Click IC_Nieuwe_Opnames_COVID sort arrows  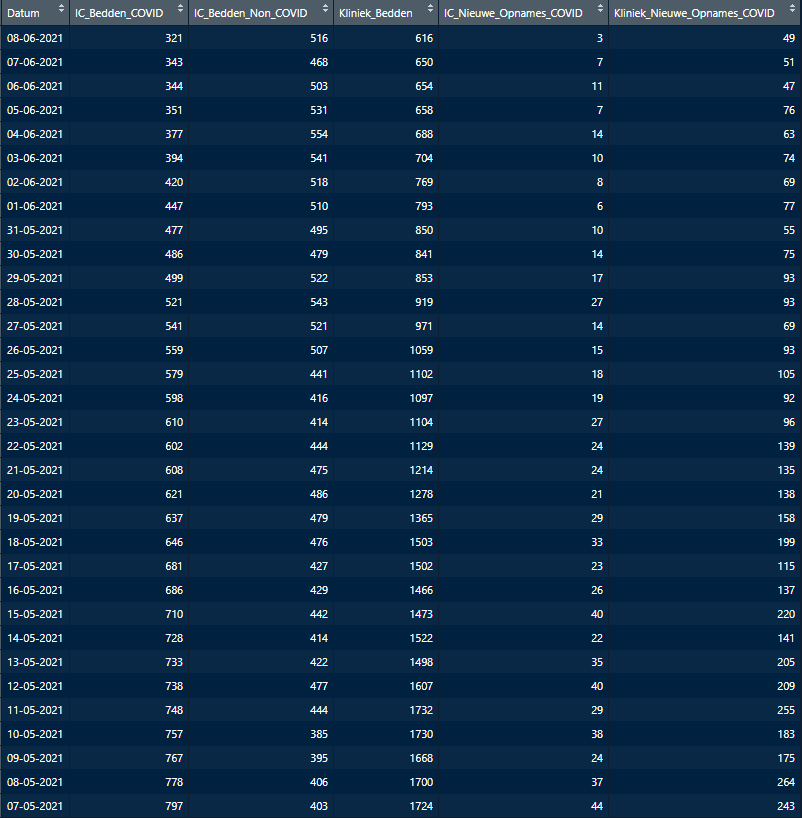click(x=601, y=8)
